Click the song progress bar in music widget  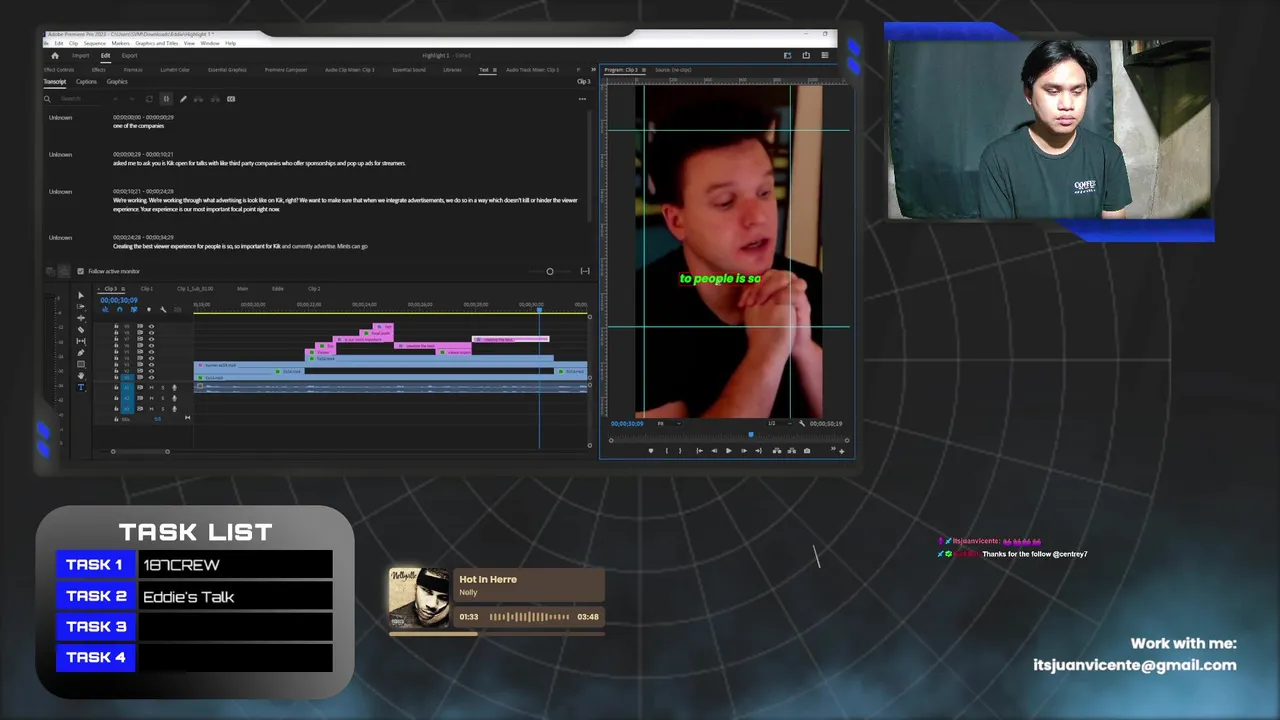[497, 632]
